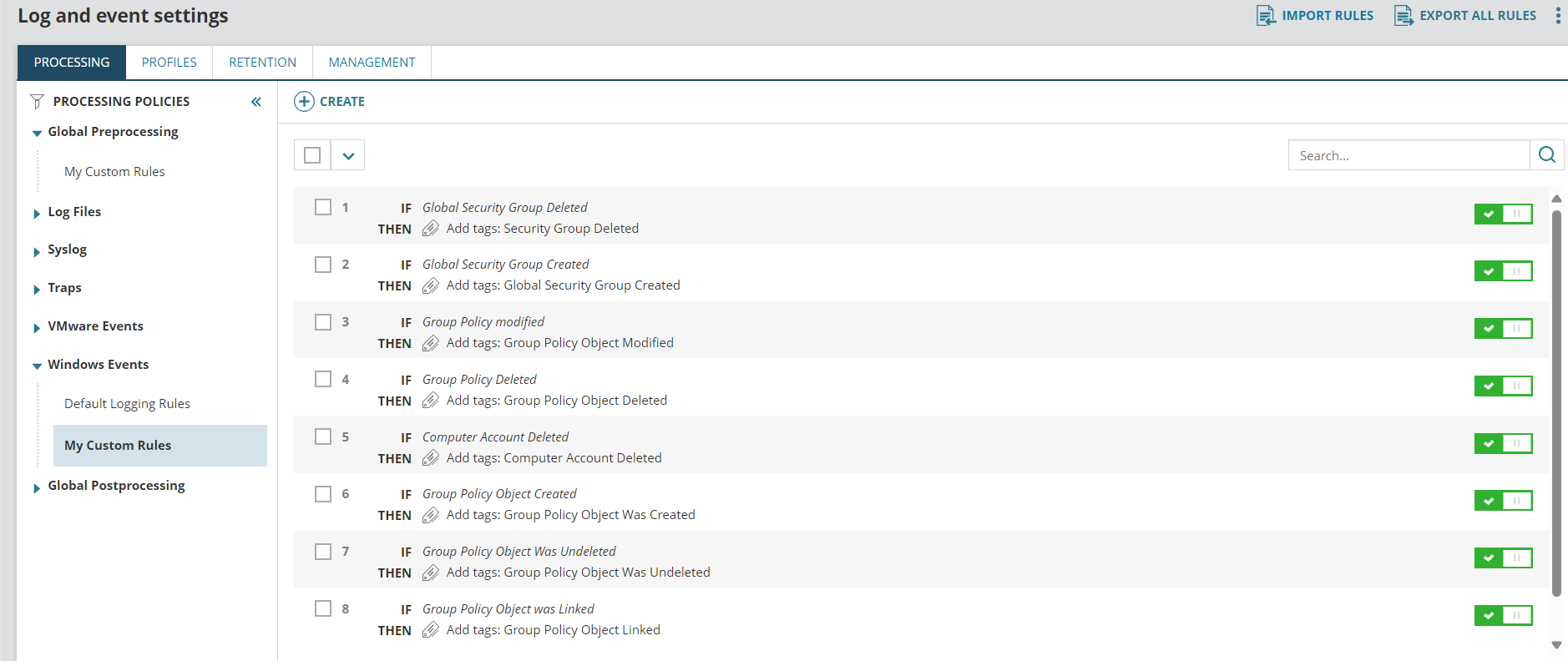
Task: Click tag icon for Computer Account Deleted action
Action: click(x=431, y=458)
